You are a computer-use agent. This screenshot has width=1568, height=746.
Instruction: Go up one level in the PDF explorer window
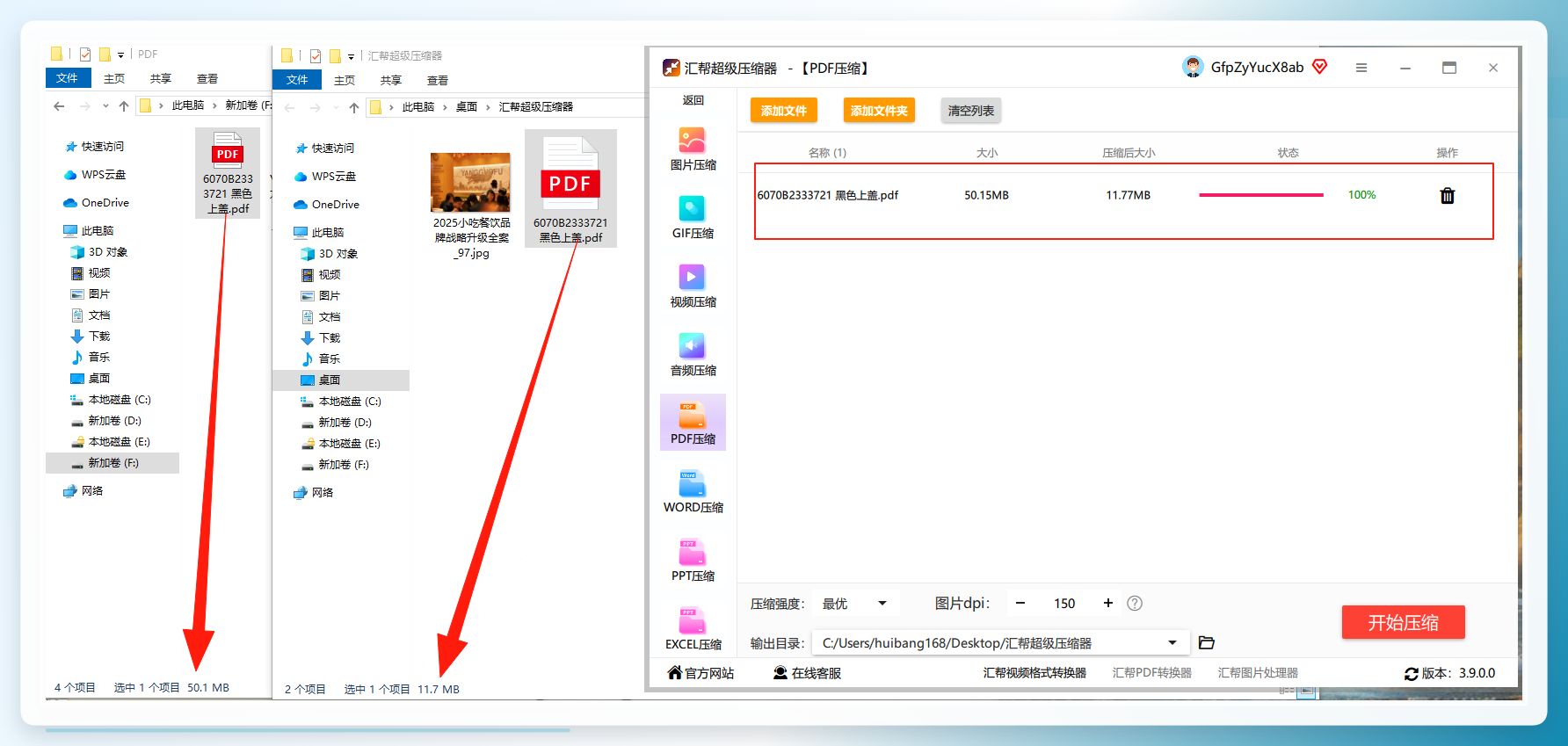pyautogui.click(x=124, y=105)
